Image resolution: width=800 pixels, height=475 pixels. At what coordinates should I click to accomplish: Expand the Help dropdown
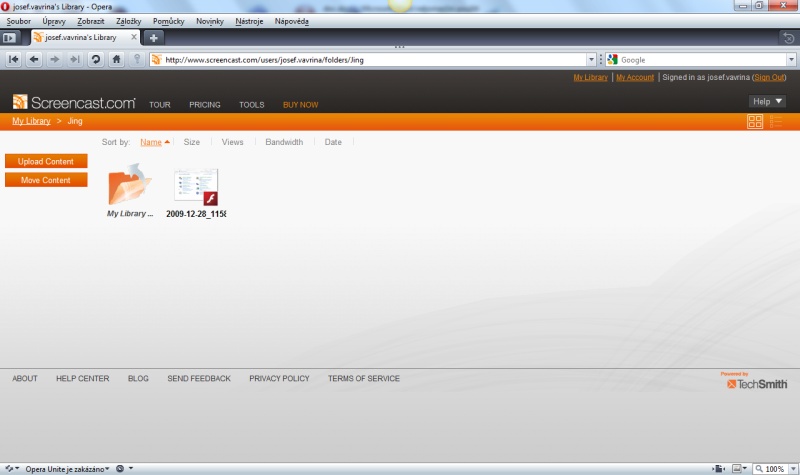767,102
